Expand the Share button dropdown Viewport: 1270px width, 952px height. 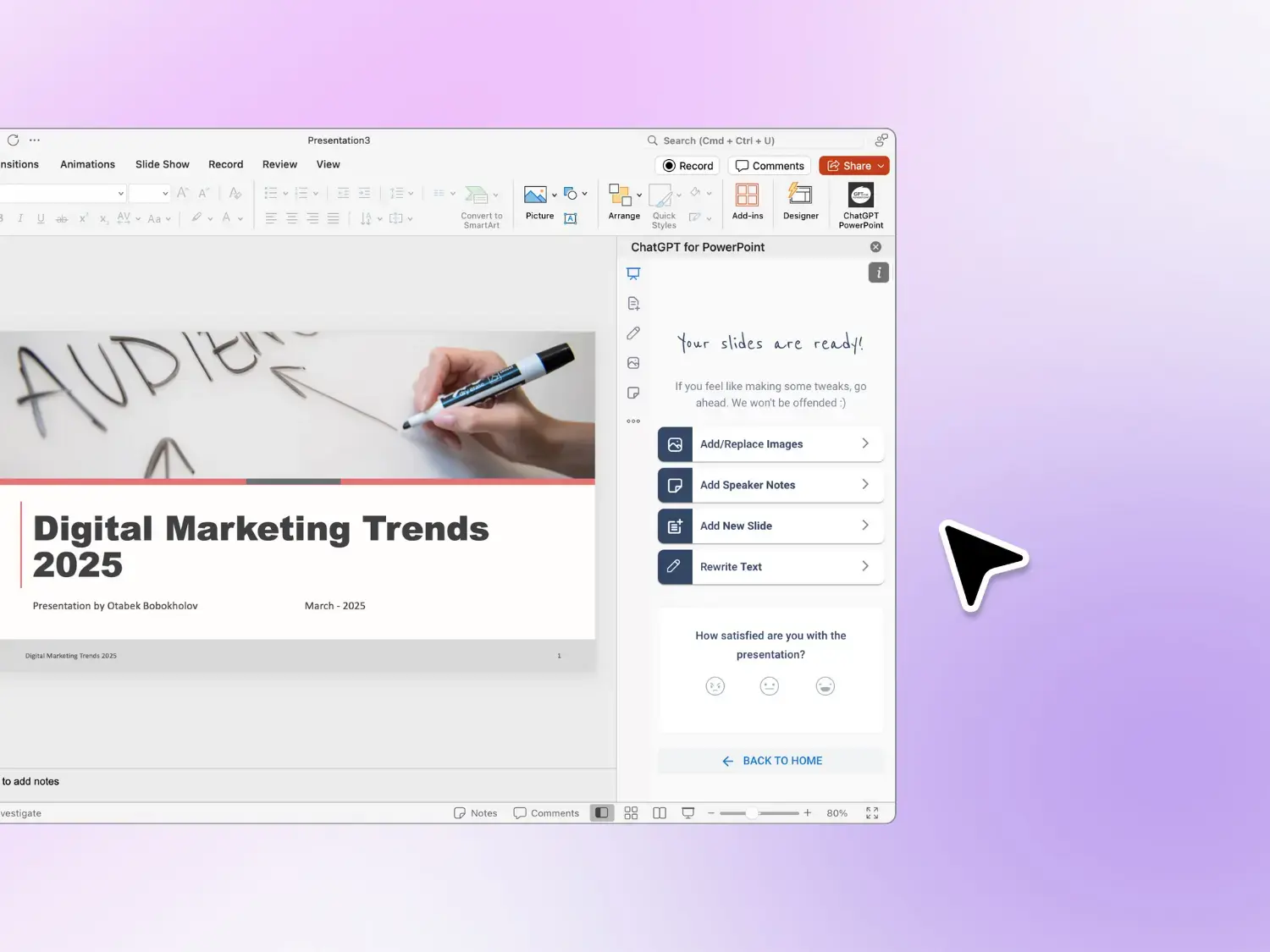click(x=881, y=166)
